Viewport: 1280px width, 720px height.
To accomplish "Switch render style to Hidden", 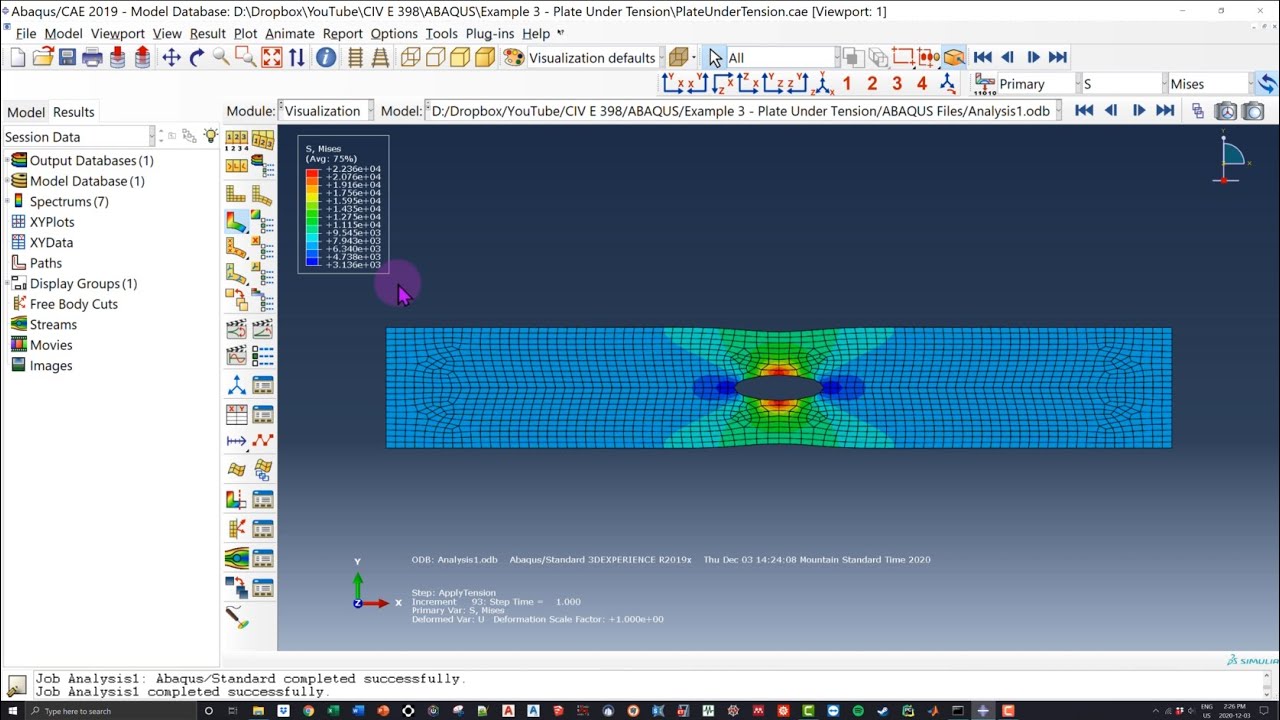I will pos(435,58).
